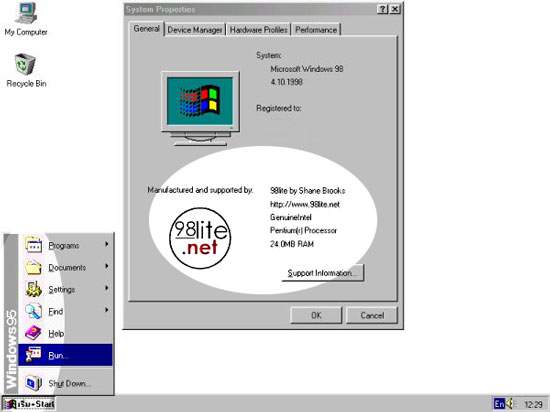Click the 24.0MB RAM text
The height and width of the screenshot is (412, 550).
[292, 244]
